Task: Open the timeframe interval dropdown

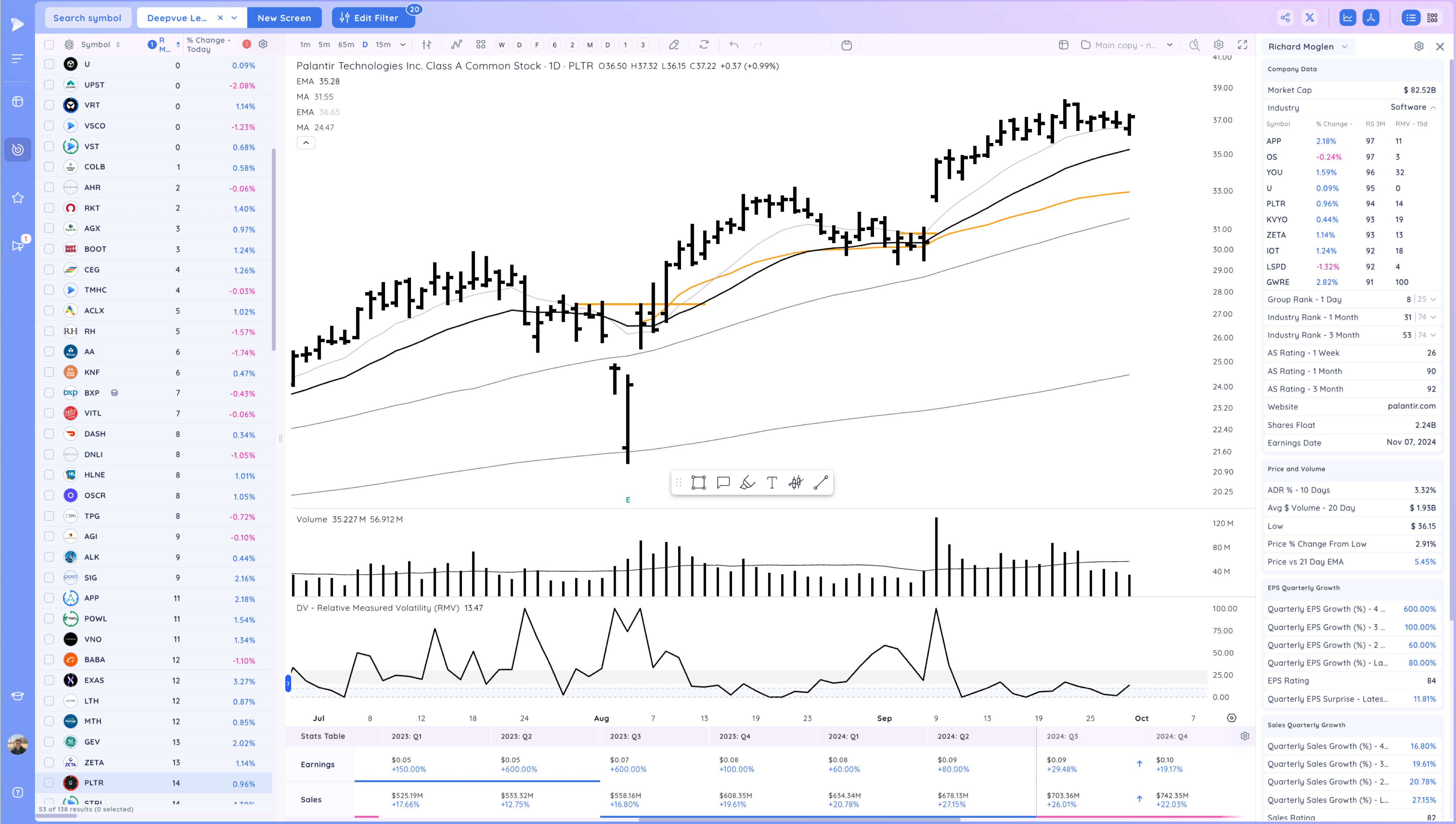Action: point(402,45)
